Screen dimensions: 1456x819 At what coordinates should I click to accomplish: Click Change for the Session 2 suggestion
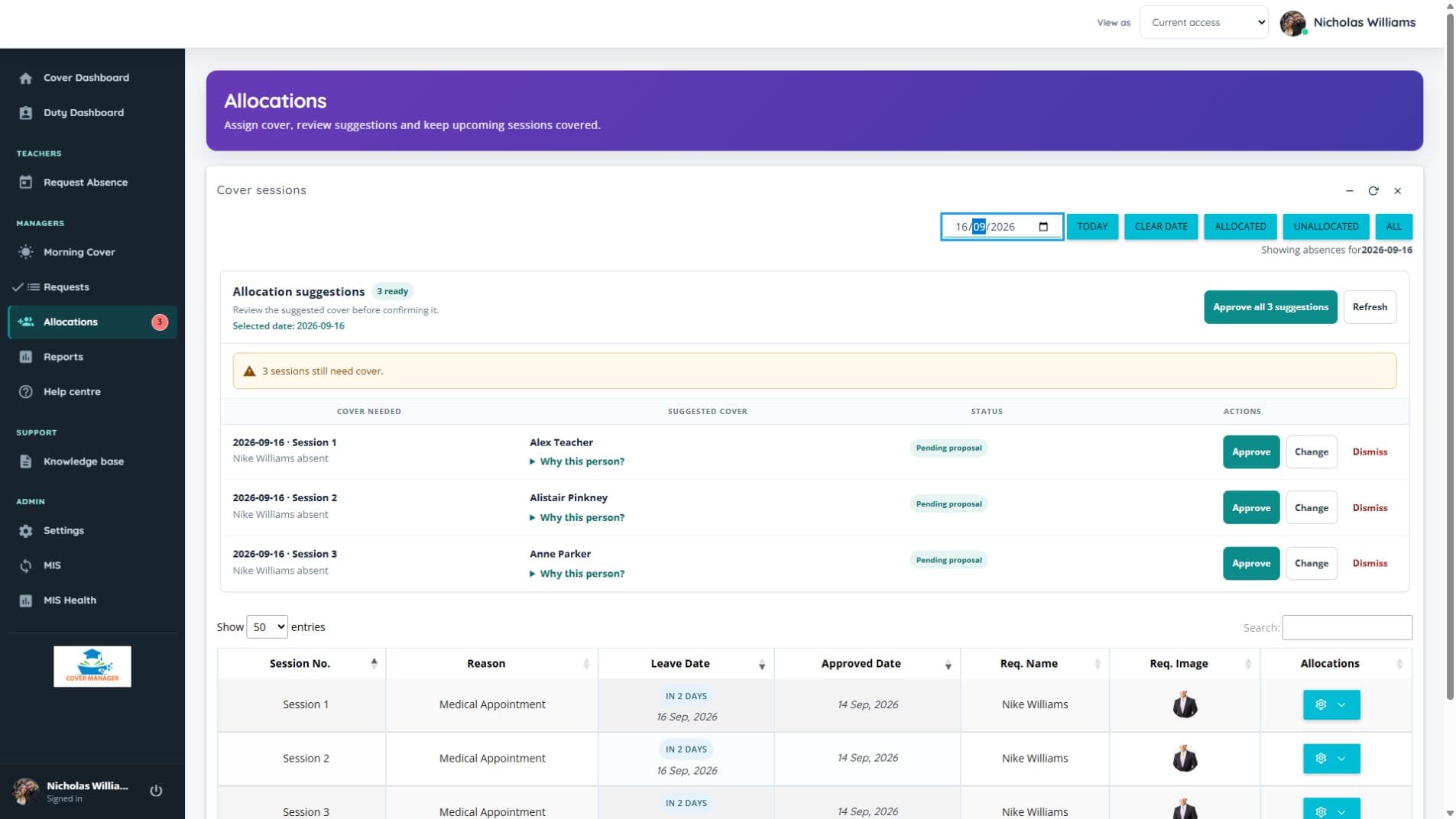pyautogui.click(x=1311, y=508)
